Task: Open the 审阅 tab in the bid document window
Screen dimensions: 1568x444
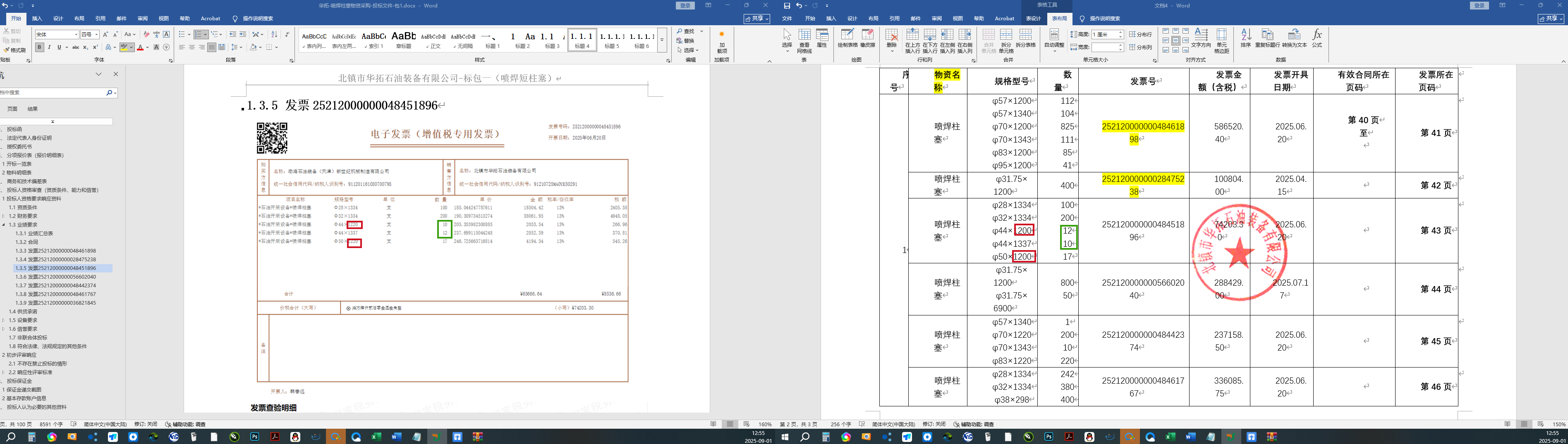Action: tap(142, 19)
